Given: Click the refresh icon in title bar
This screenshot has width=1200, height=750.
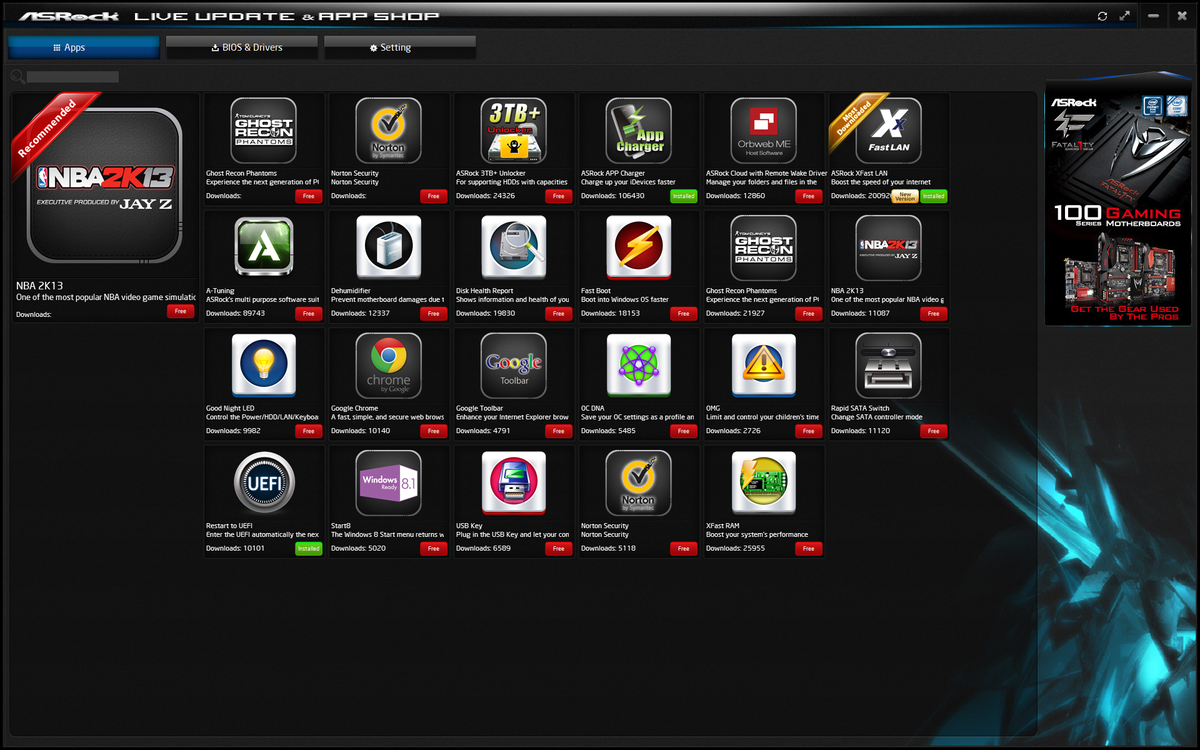Looking at the screenshot, I should 1102,16.
